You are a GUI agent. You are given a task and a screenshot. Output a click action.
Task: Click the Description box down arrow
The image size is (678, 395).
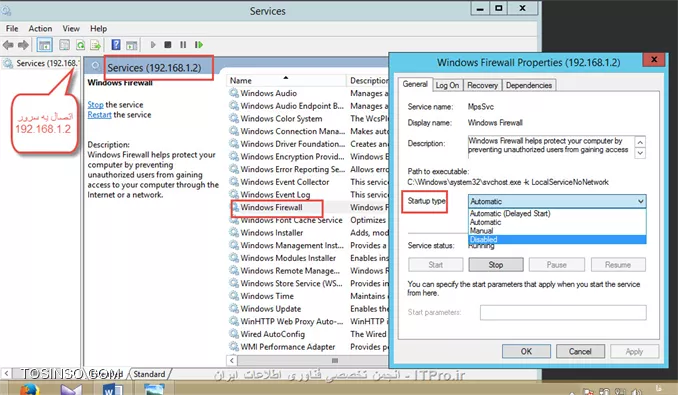pos(640,153)
